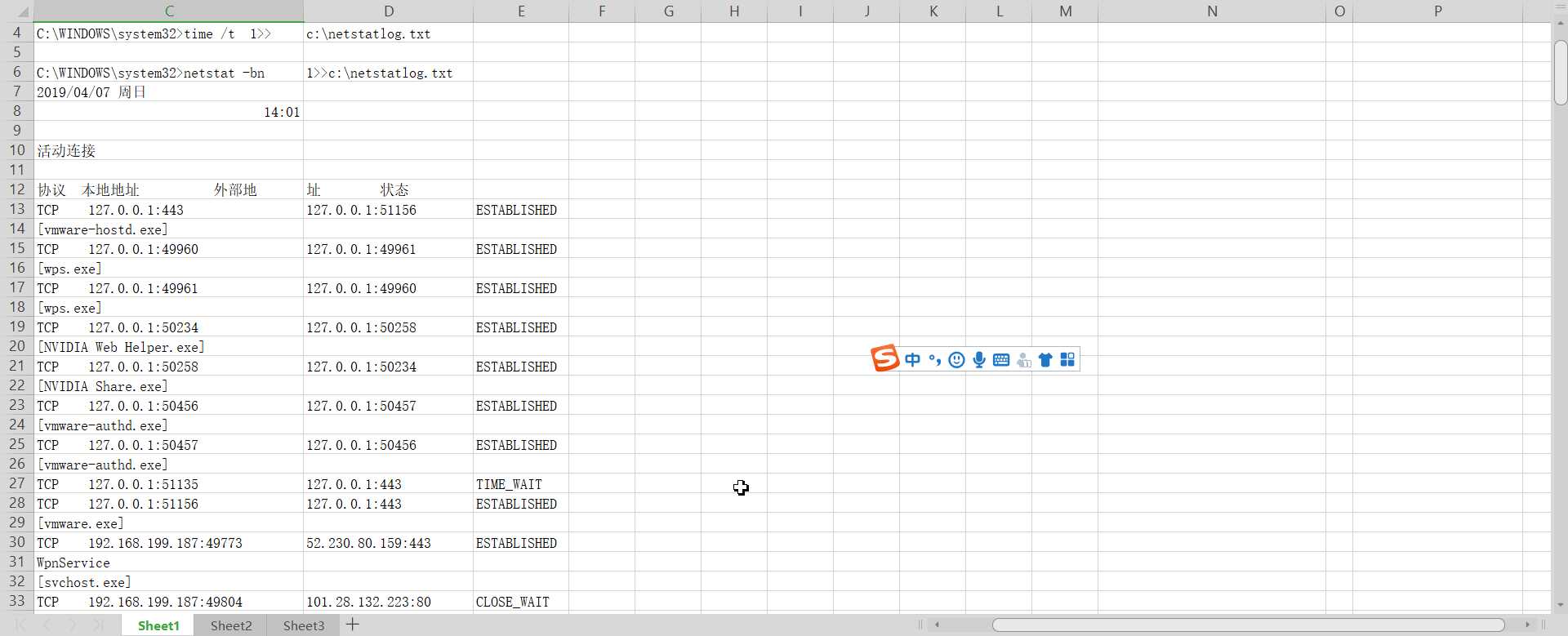
Task: Switch to the Sheet3 tab
Action: pos(303,625)
